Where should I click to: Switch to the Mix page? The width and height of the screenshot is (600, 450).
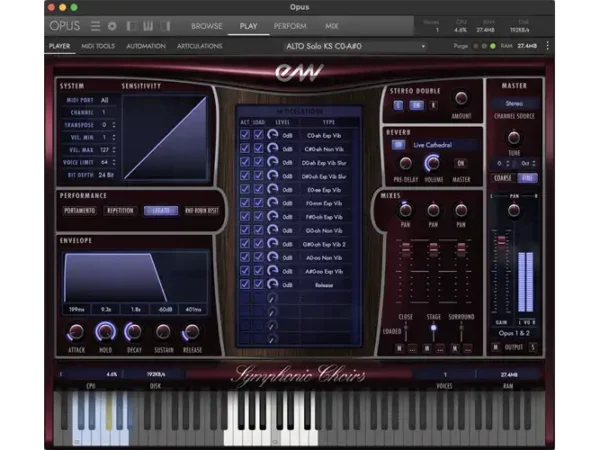[x=331, y=26]
